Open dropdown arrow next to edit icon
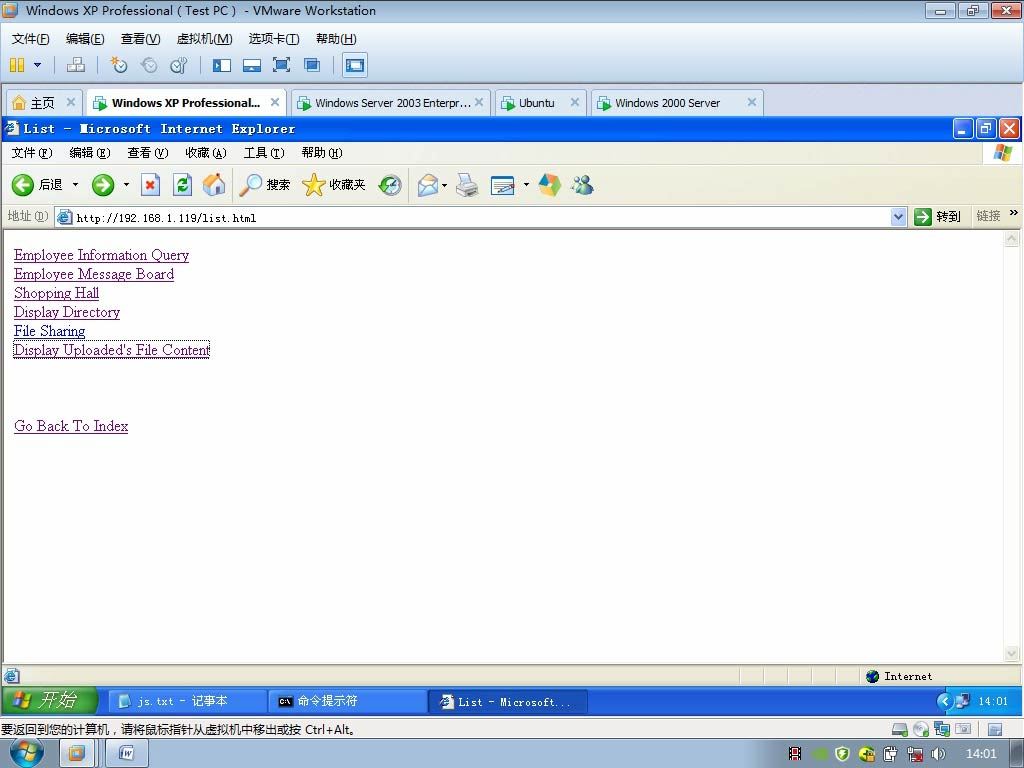1024x768 pixels. 526,185
